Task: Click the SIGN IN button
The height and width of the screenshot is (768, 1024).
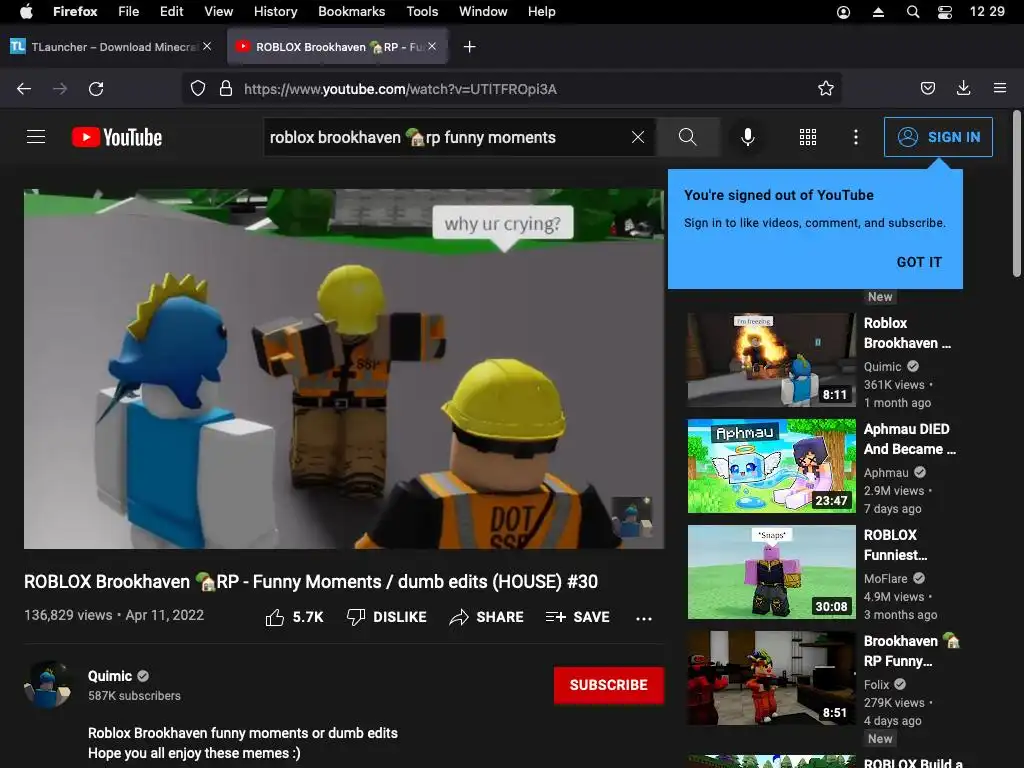Action: coord(938,137)
